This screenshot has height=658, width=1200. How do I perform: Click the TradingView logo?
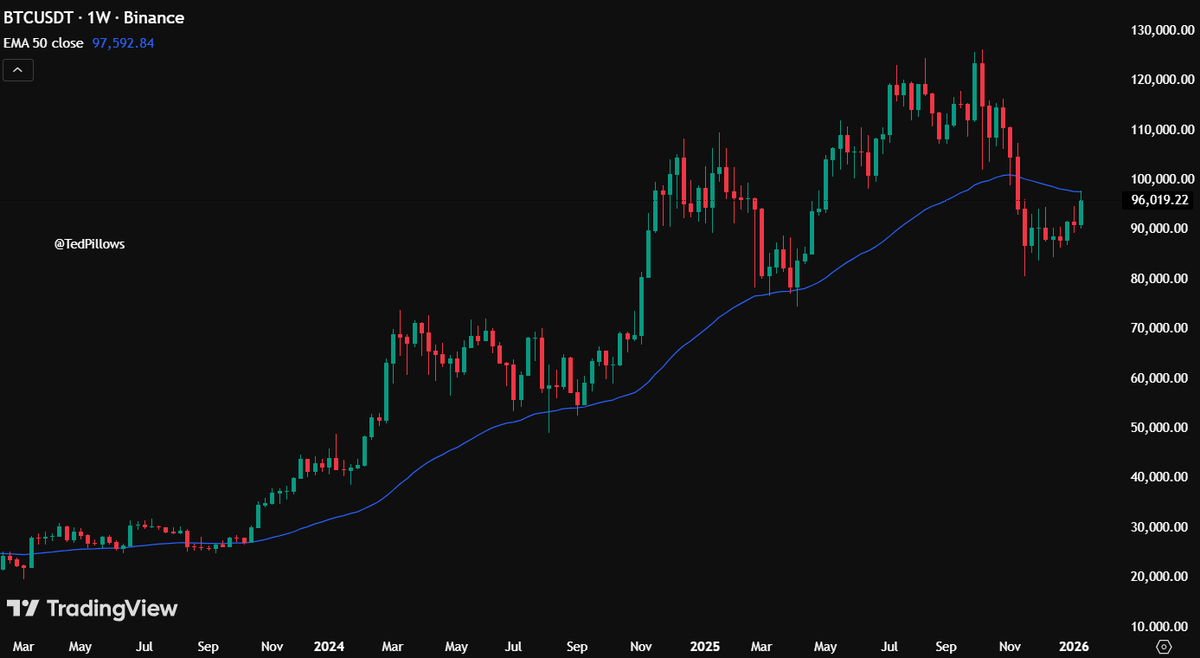[92, 608]
